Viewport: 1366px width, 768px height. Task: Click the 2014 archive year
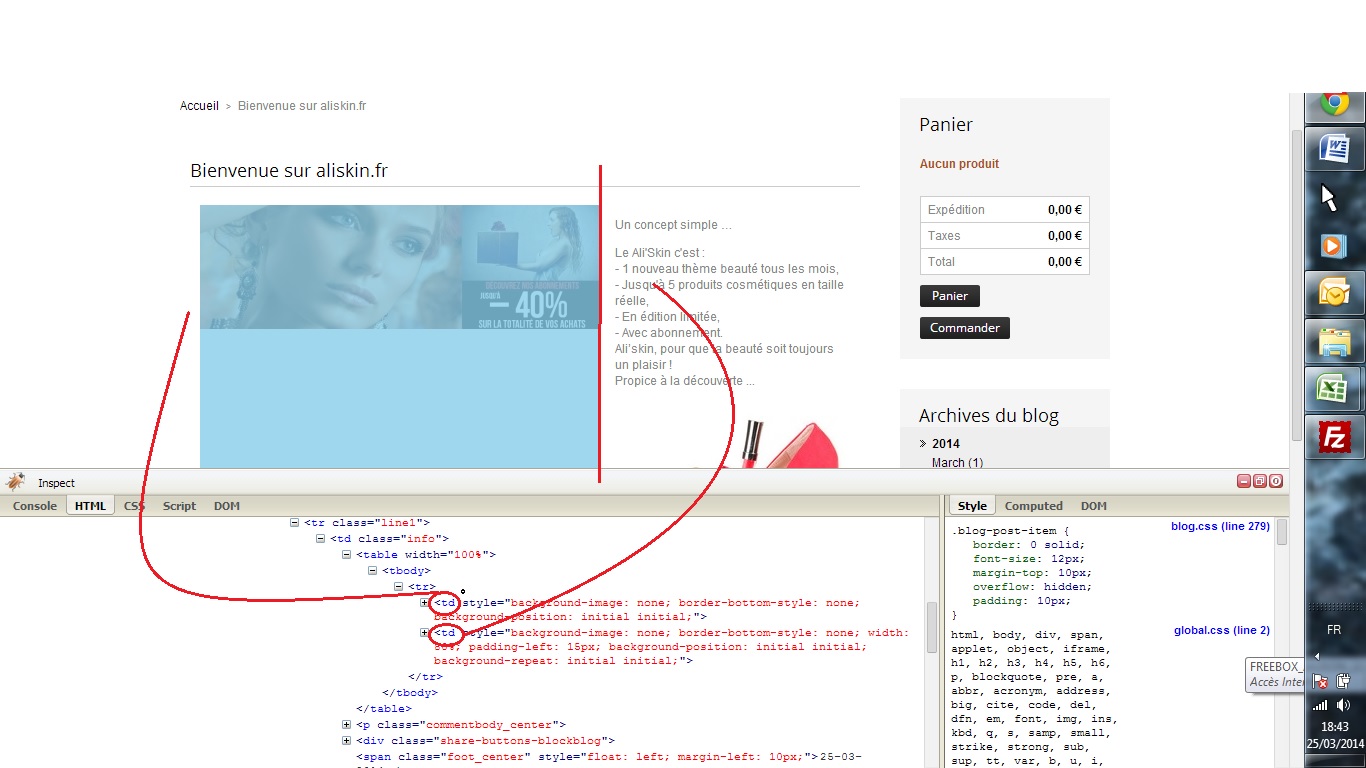click(x=945, y=444)
